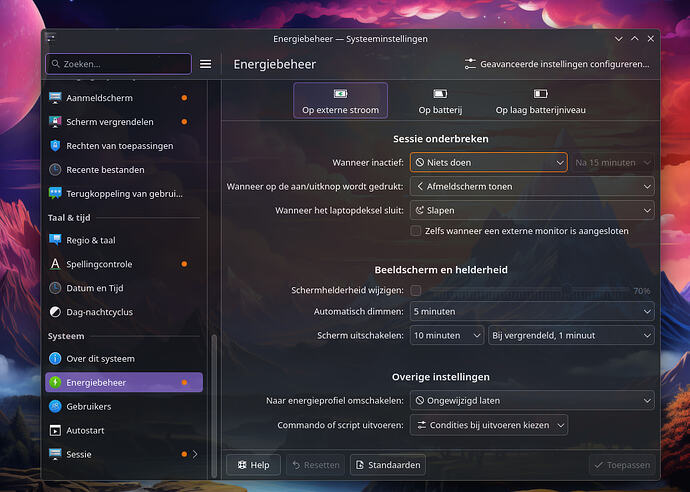690x492 pixels.
Task: Open 'Naar energieprofiel omschakelen' dropdown
Action: coord(531,400)
